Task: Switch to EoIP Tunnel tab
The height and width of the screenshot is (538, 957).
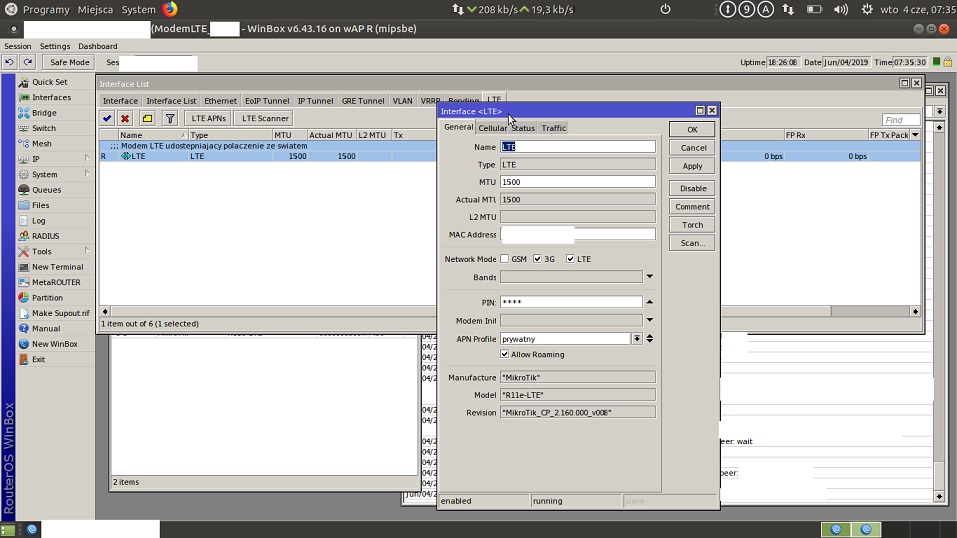Action: [x=267, y=101]
